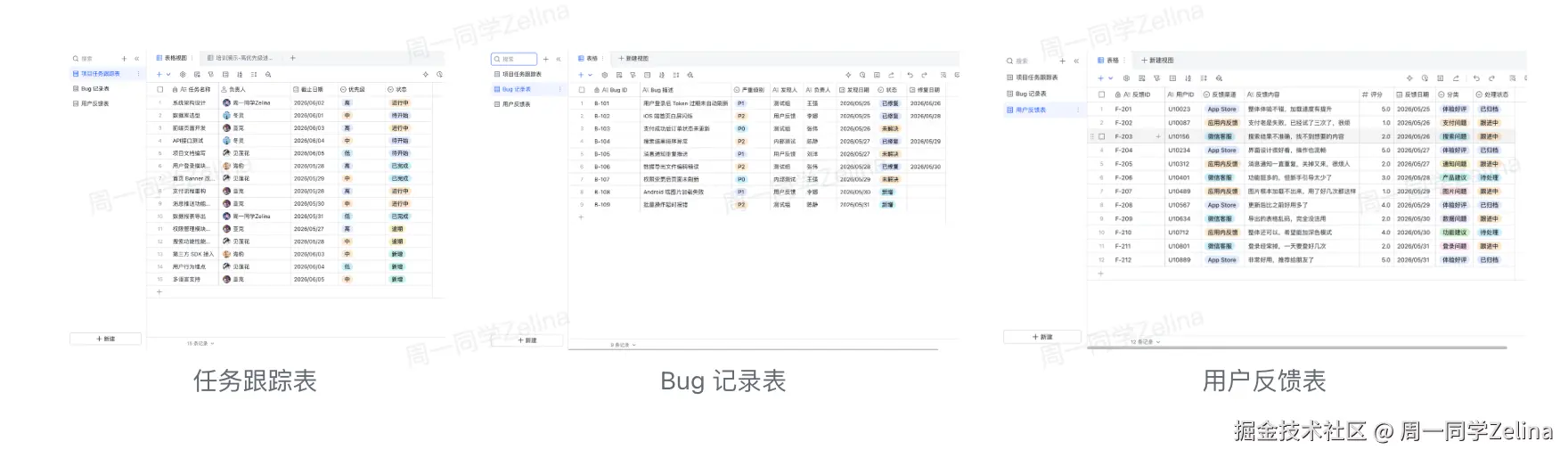Image resolution: width=1568 pixels, height=458 pixels.
Task: Tick the header select-all checkbox in Bug record table
Action: tap(582, 90)
